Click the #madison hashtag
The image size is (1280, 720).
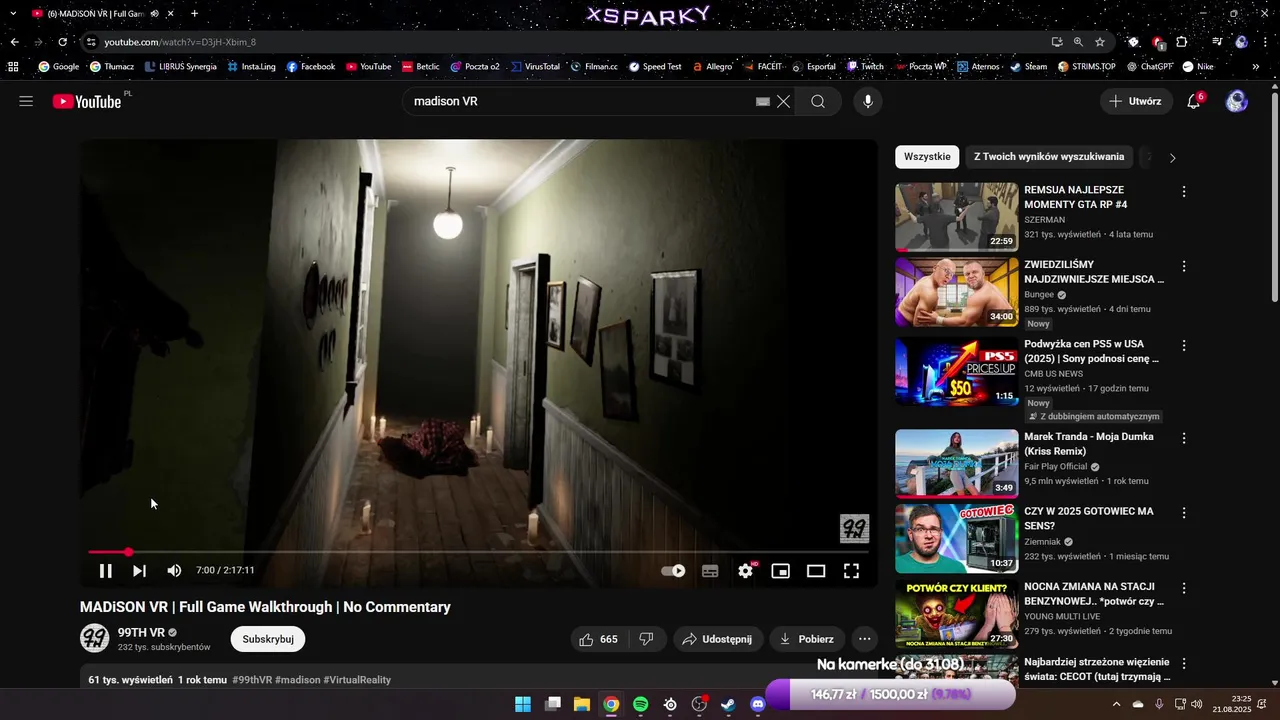click(298, 680)
